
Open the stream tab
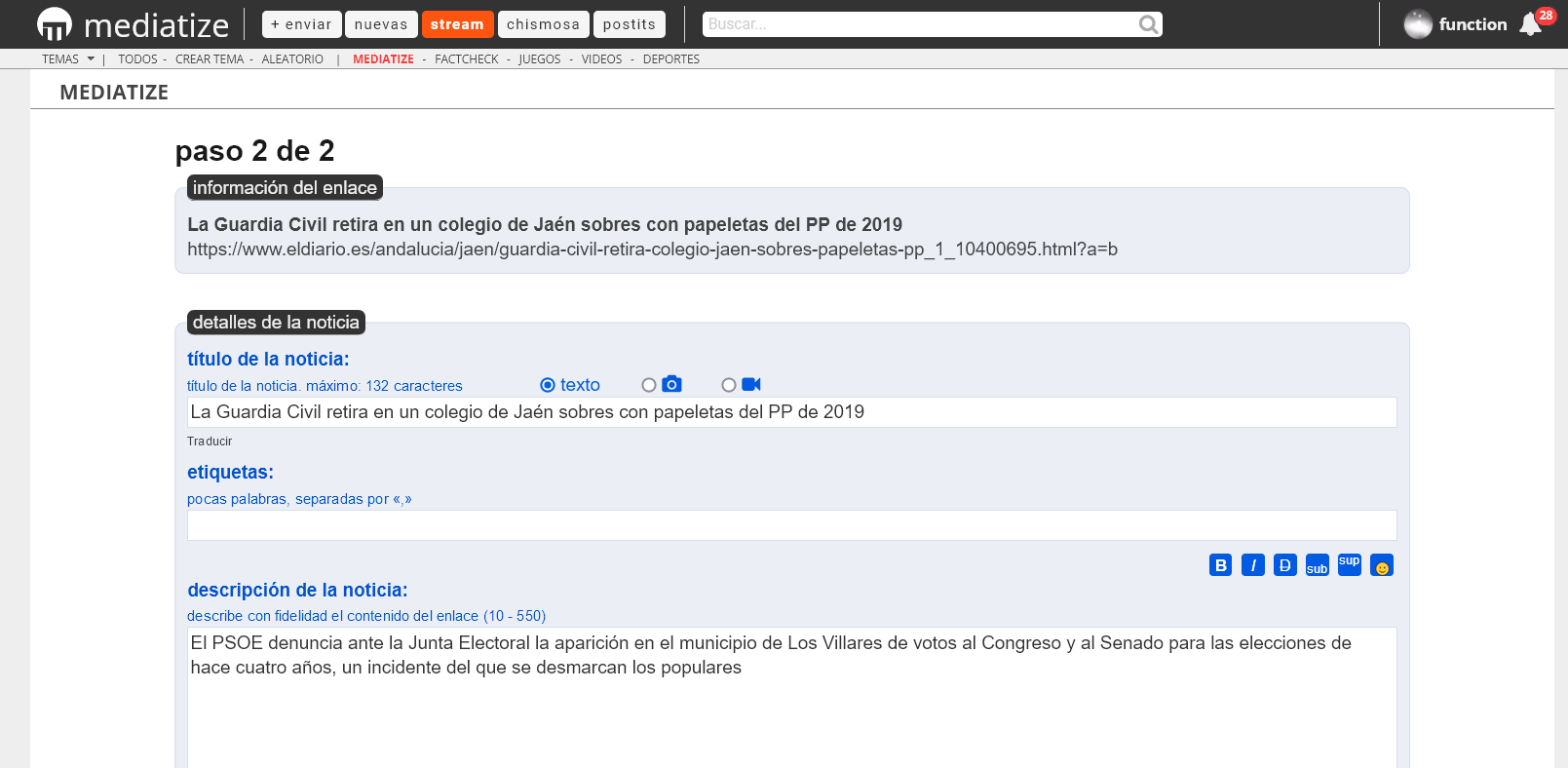click(x=457, y=24)
